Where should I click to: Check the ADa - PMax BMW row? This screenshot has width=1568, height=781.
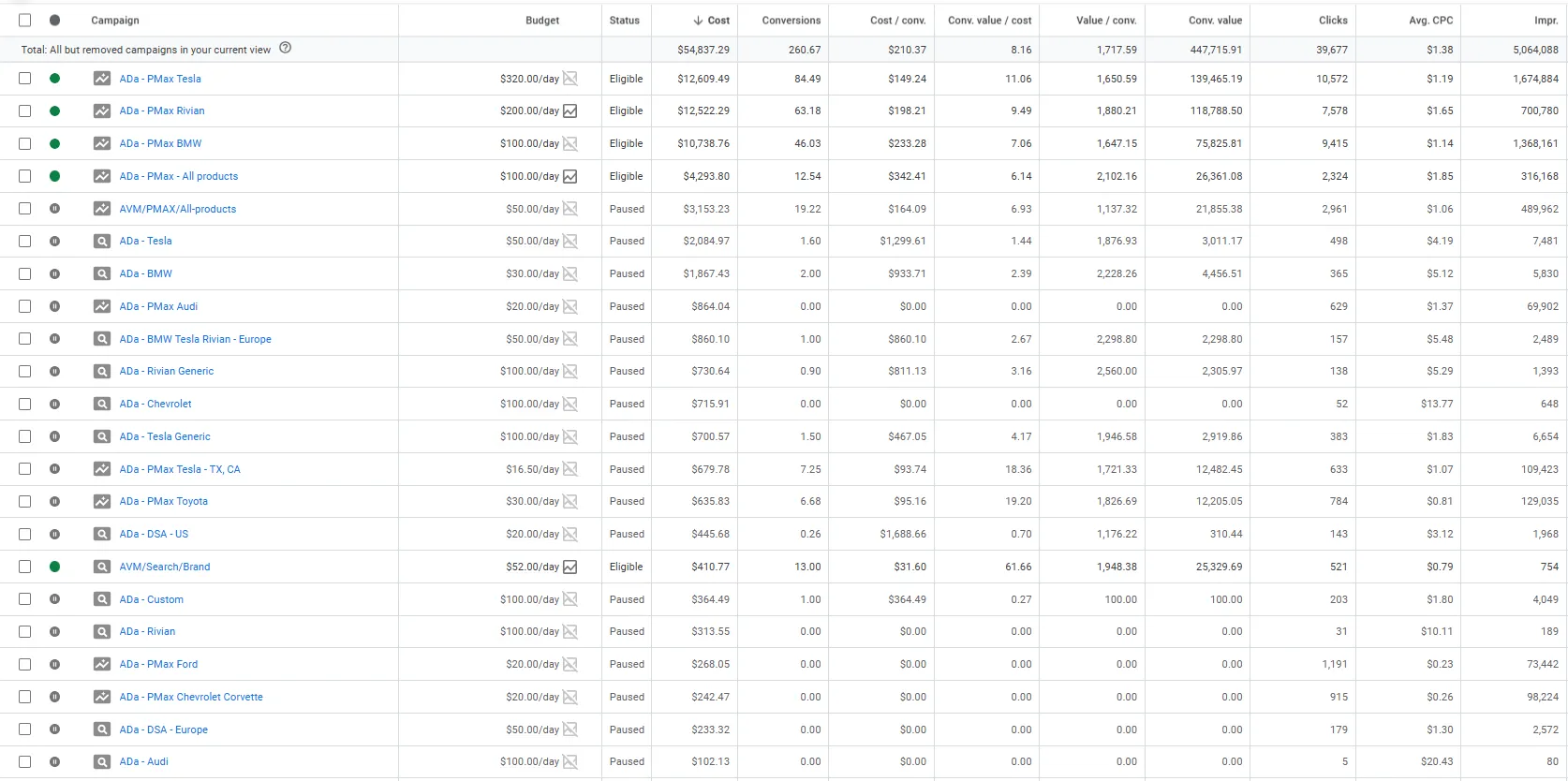point(25,143)
